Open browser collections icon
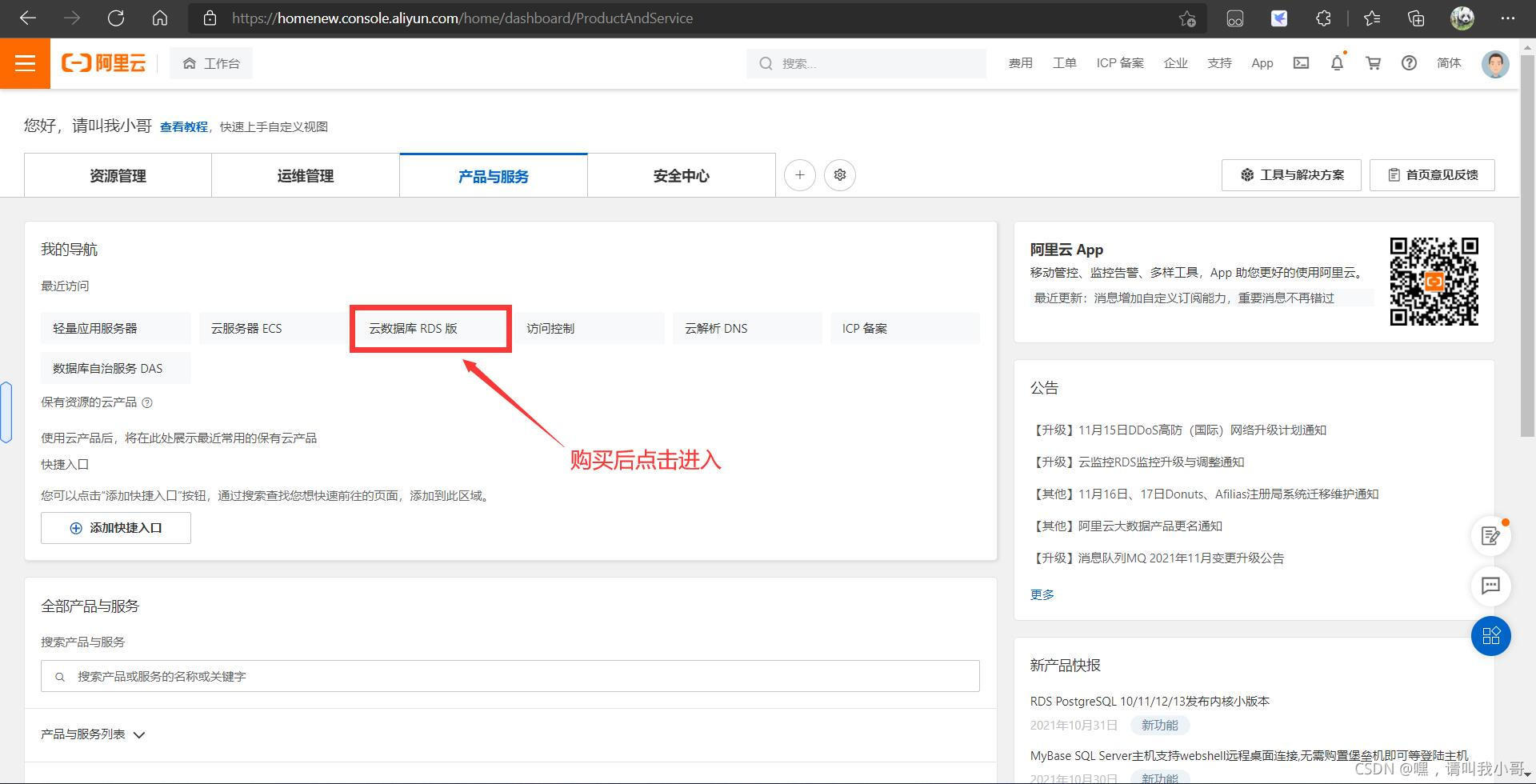1536x784 pixels. tap(1416, 18)
